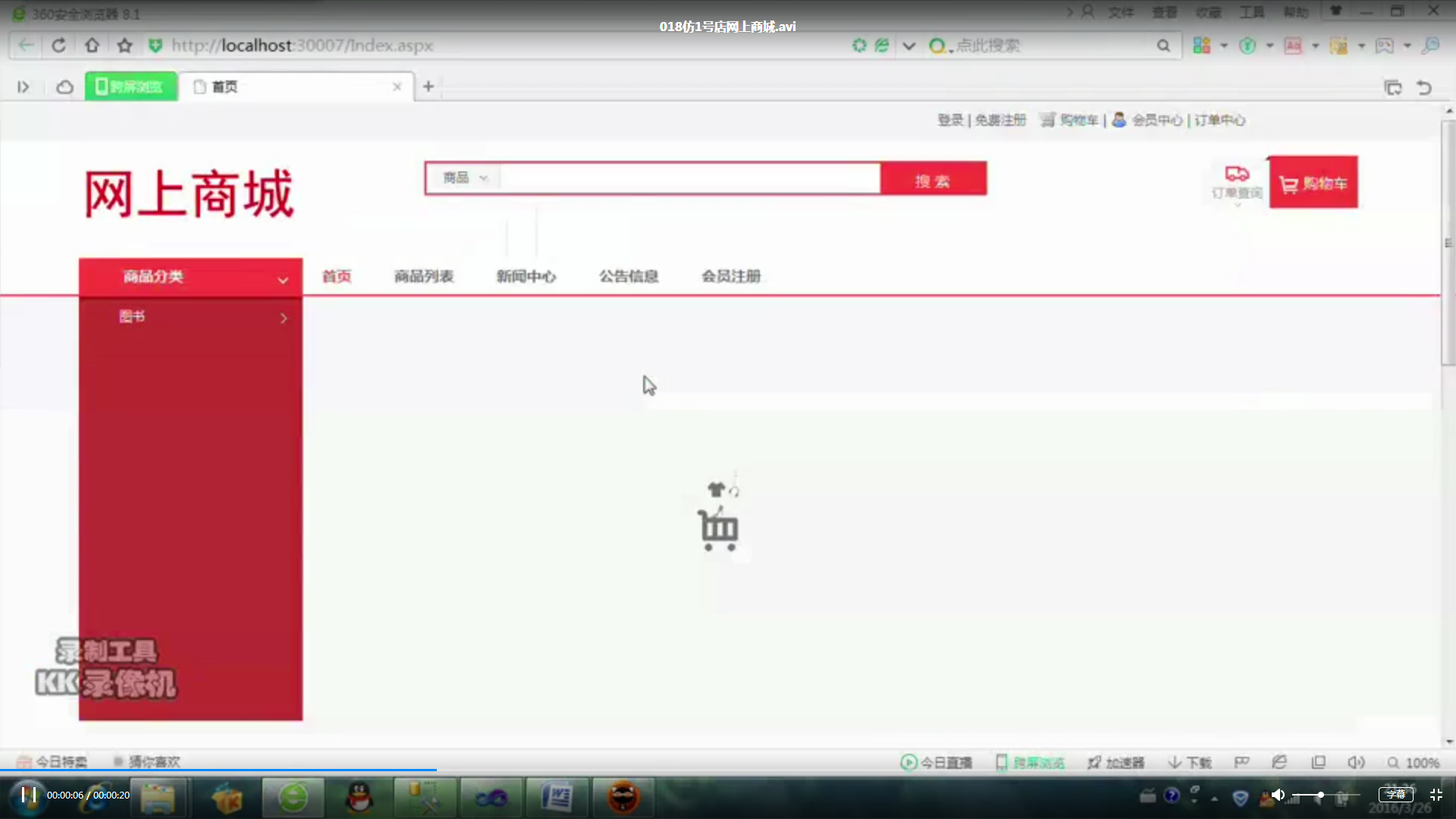Image resolution: width=1456 pixels, height=819 pixels.
Task: Select the 公告信息 navigation item
Action: [x=629, y=277]
